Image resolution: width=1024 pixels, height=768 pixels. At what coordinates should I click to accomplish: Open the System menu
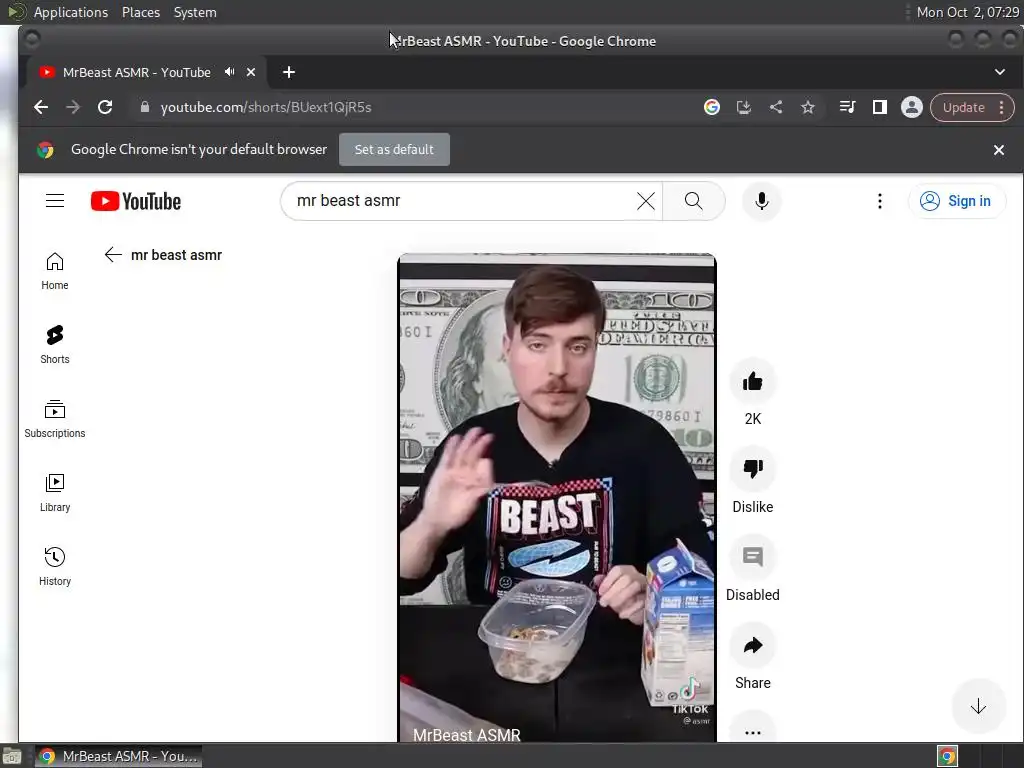pos(195,12)
